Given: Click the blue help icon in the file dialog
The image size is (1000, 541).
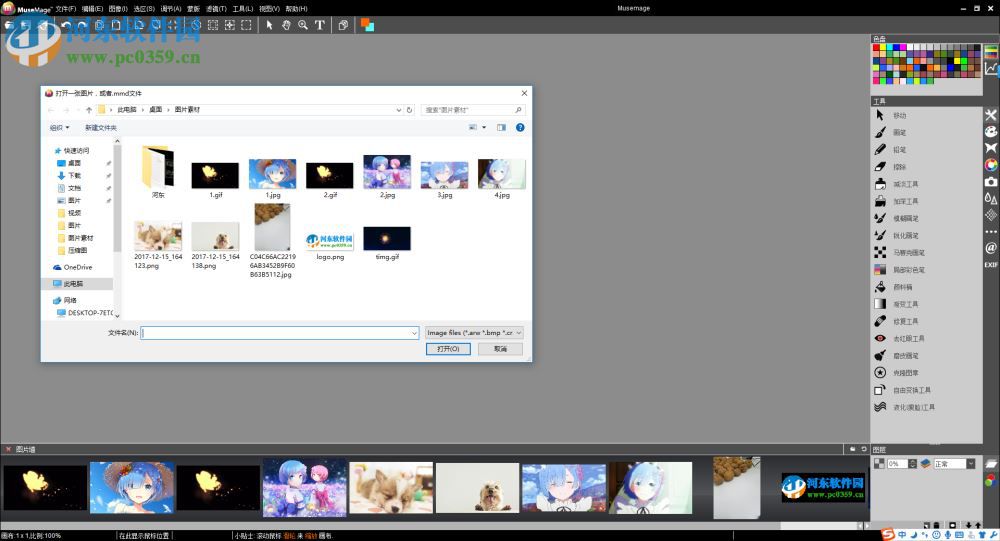Looking at the screenshot, I should (x=521, y=128).
